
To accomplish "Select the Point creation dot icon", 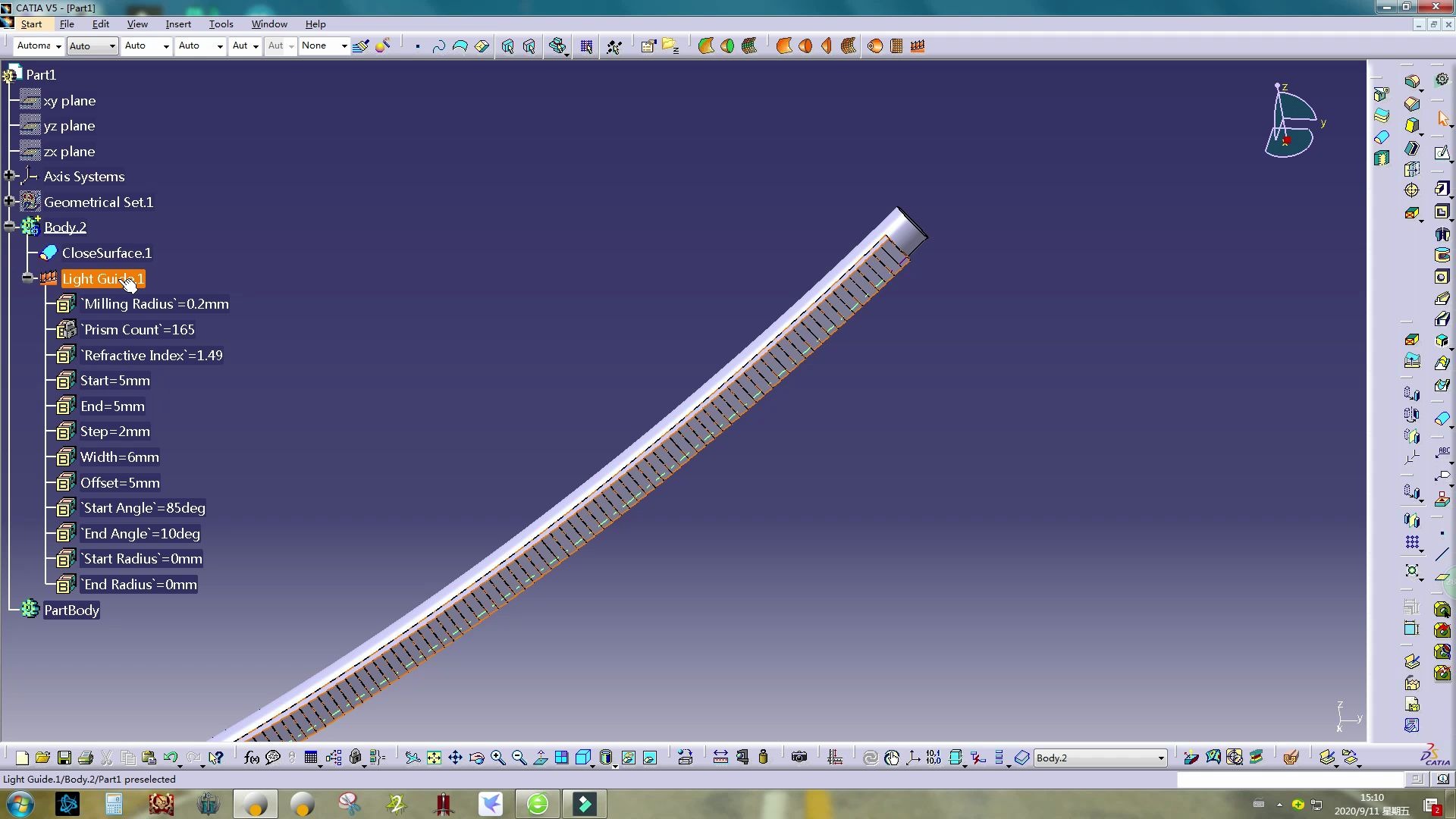I will tap(417, 46).
